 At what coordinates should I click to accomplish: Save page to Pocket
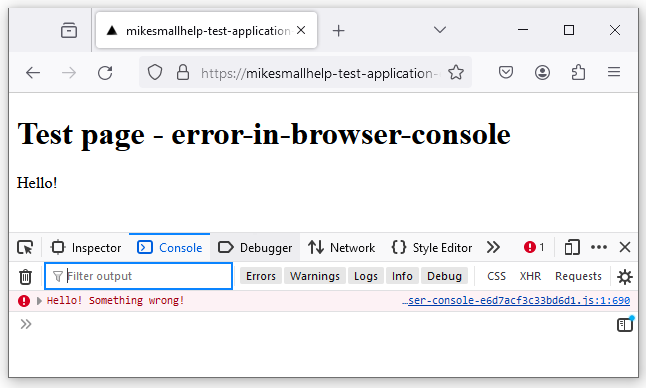tap(506, 72)
